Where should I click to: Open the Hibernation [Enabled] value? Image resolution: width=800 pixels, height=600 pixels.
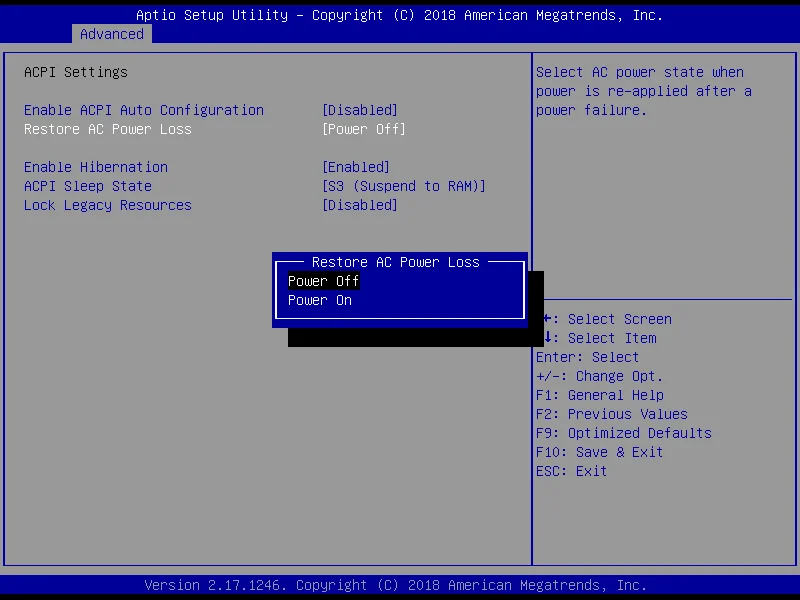click(x=356, y=167)
